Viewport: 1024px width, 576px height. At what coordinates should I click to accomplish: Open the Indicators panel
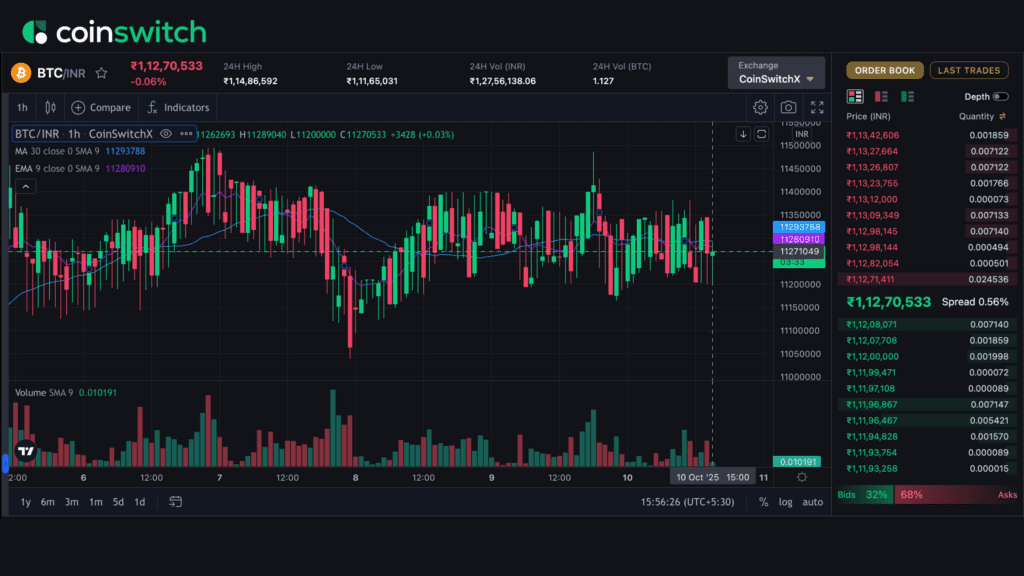(x=178, y=107)
